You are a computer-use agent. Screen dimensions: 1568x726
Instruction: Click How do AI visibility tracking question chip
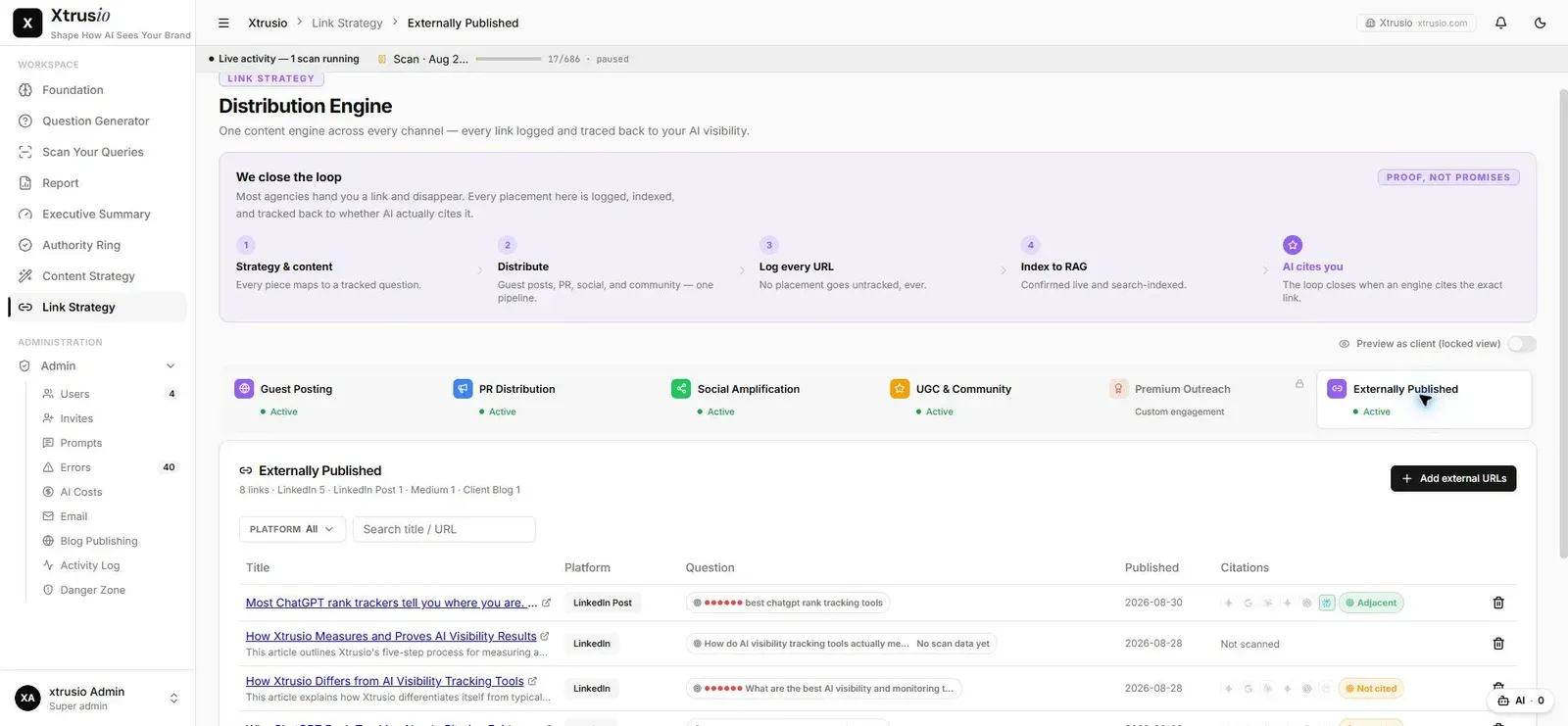[x=843, y=644]
